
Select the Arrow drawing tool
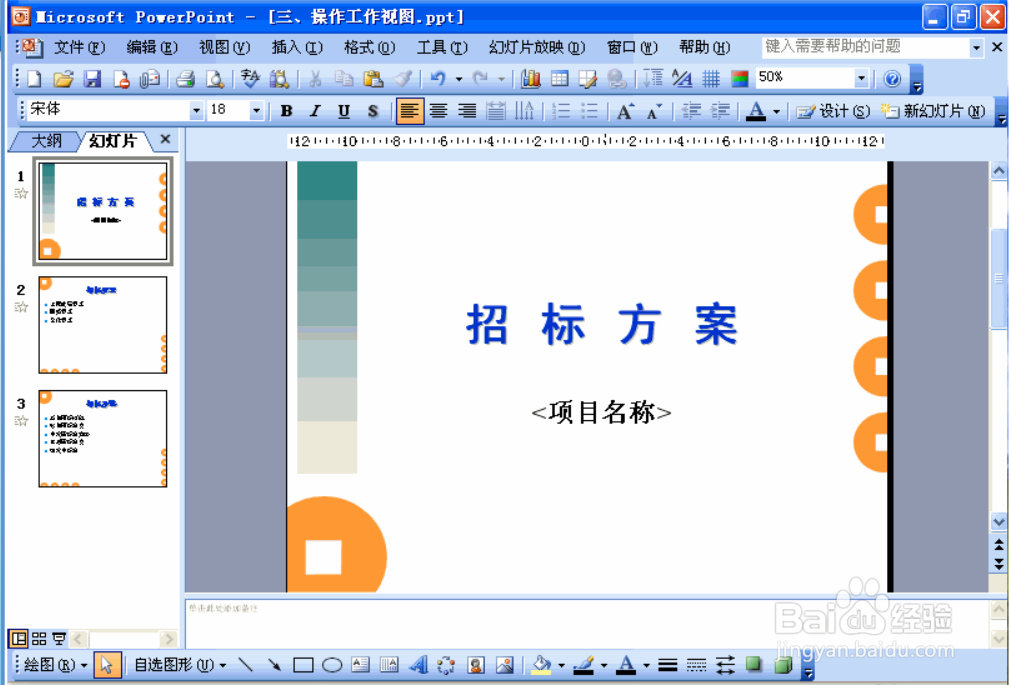274,664
